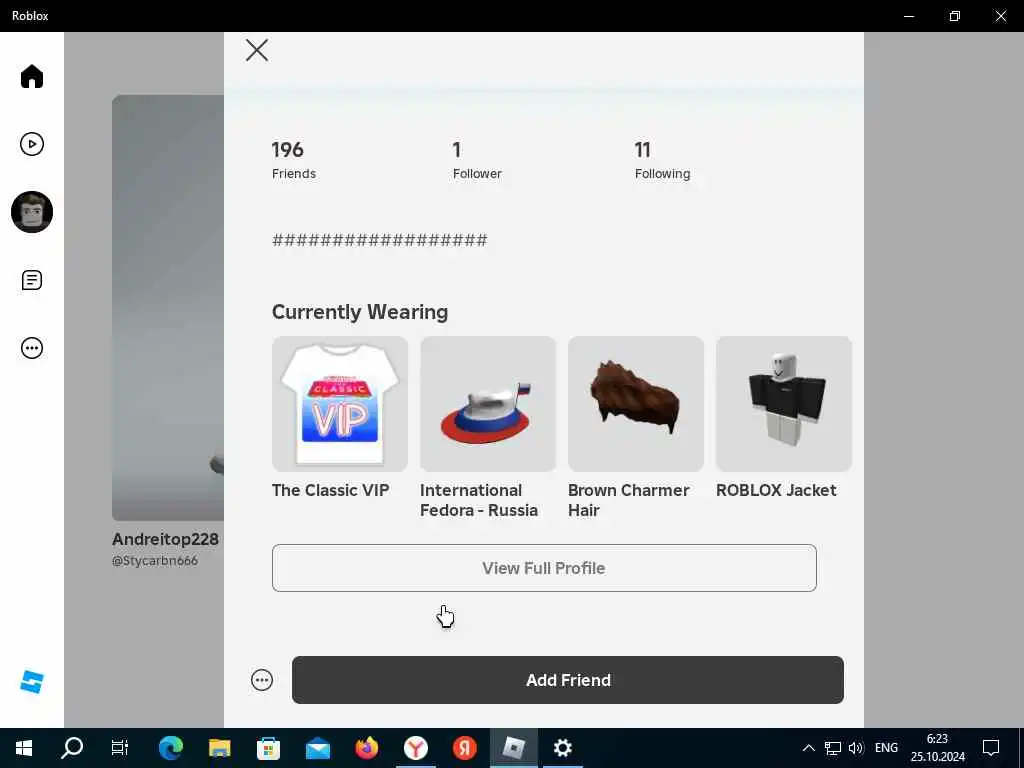Switch ENG input language indicator

886,748
